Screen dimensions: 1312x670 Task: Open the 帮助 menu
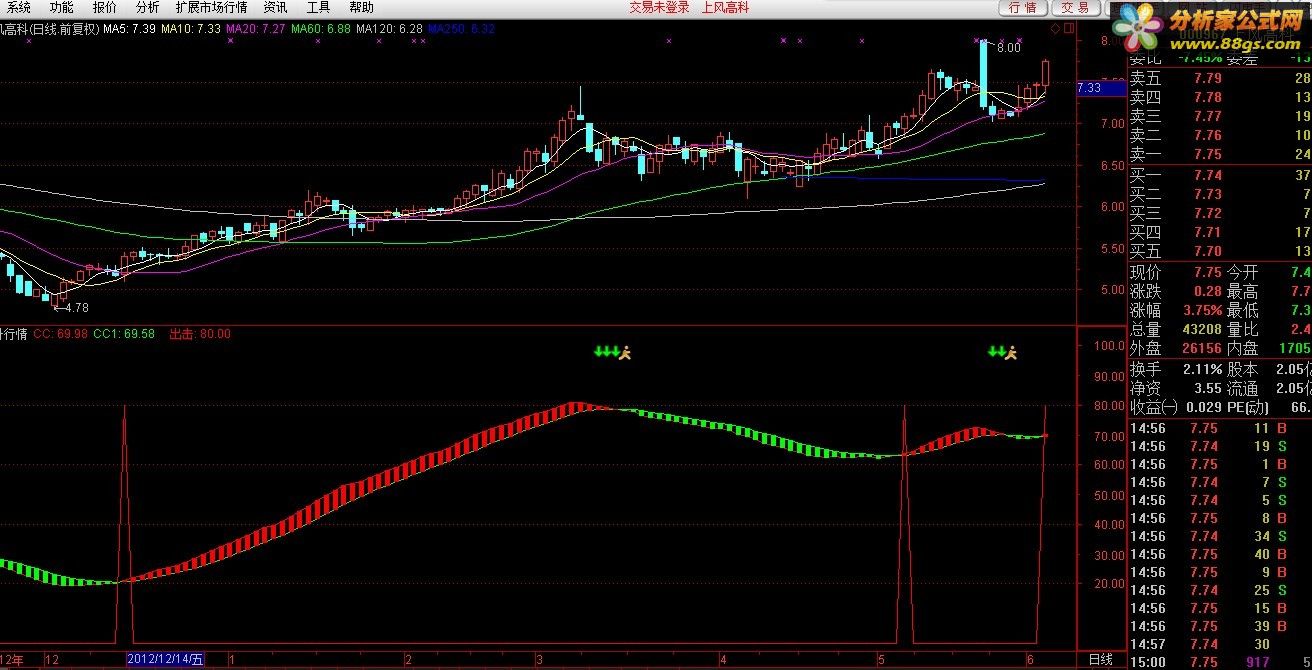[x=362, y=7]
